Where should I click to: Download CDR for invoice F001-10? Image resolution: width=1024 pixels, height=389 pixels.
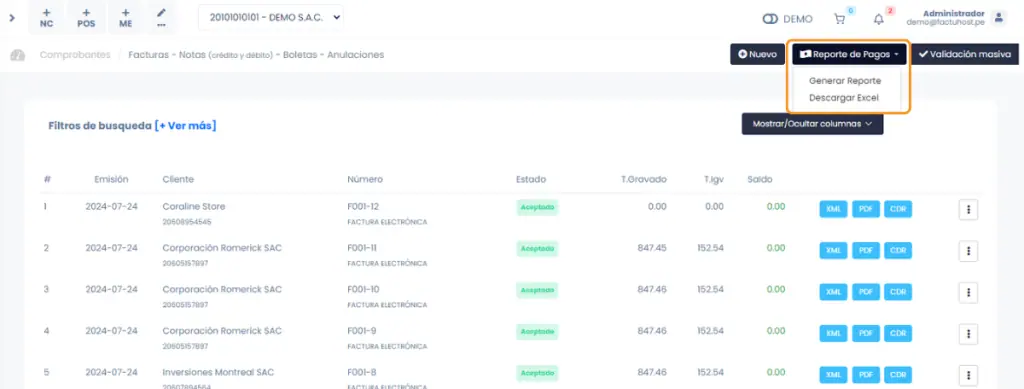(898, 292)
